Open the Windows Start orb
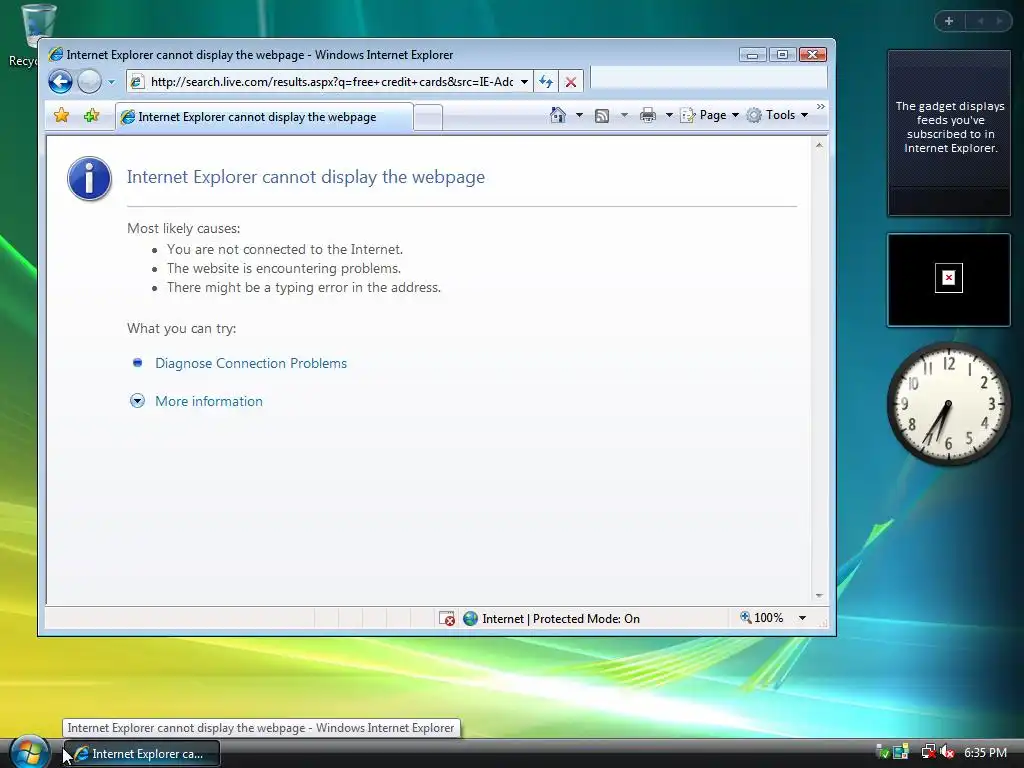This screenshot has width=1024, height=768. pos(29,752)
